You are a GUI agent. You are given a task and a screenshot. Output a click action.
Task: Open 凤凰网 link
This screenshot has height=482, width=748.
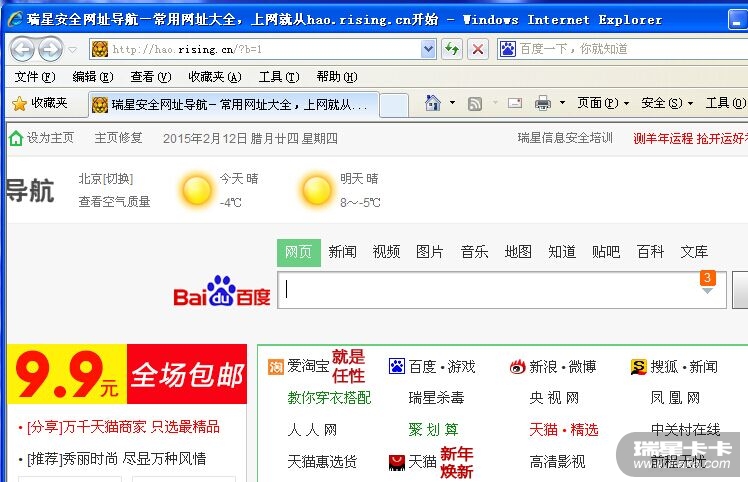click(675, 398)
